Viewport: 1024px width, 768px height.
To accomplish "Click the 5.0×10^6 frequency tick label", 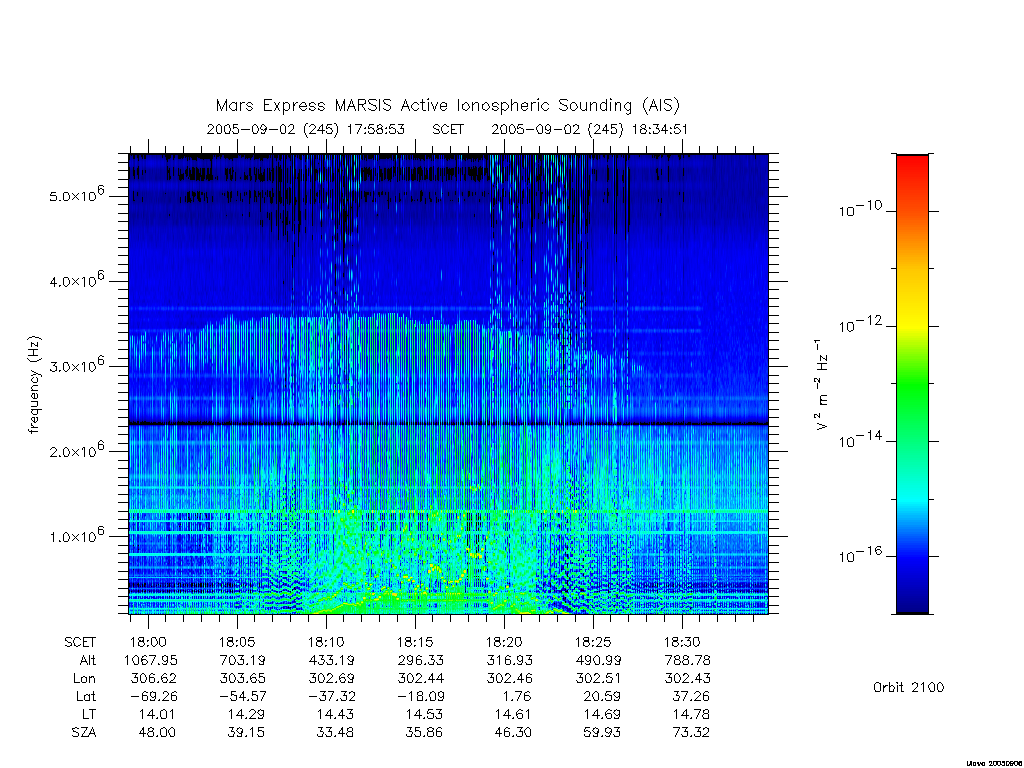I will click(76, 195).
